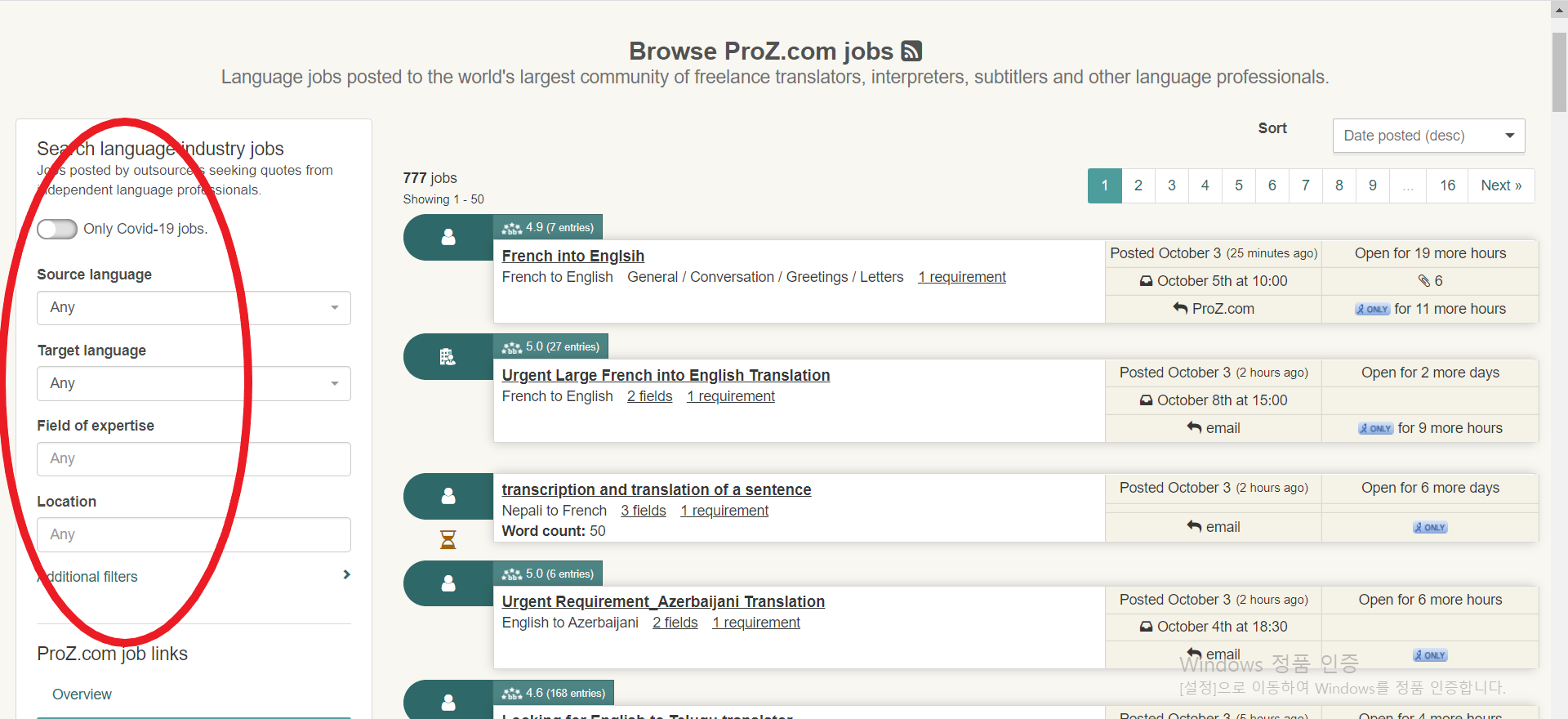The image size is (1568, 719).
Task: Click the '777 jobs' count text
Action: coord(430,178)
